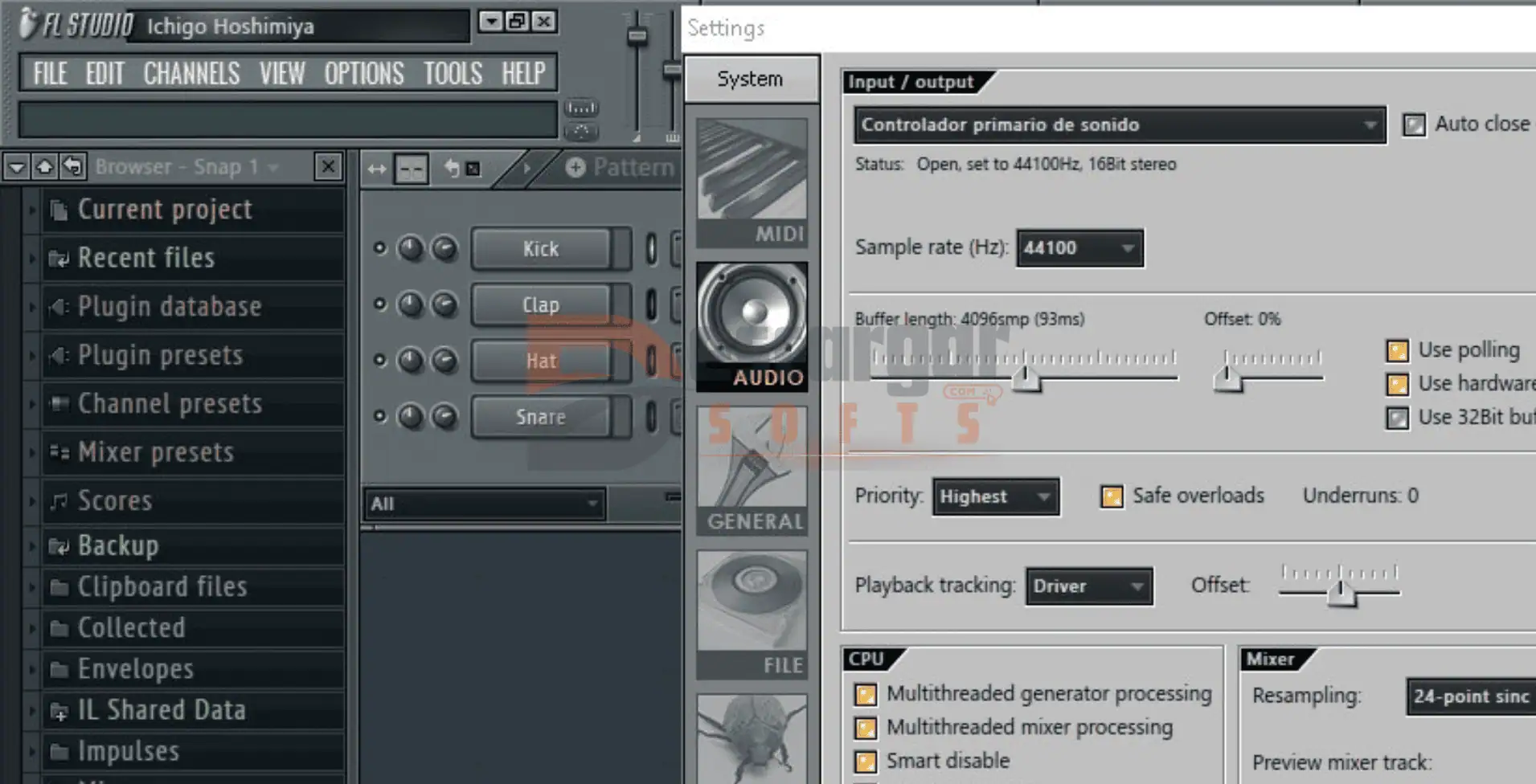Open the MIDI settings page
Viewport: 1536px width, 784px height.
tap(752, 182)
